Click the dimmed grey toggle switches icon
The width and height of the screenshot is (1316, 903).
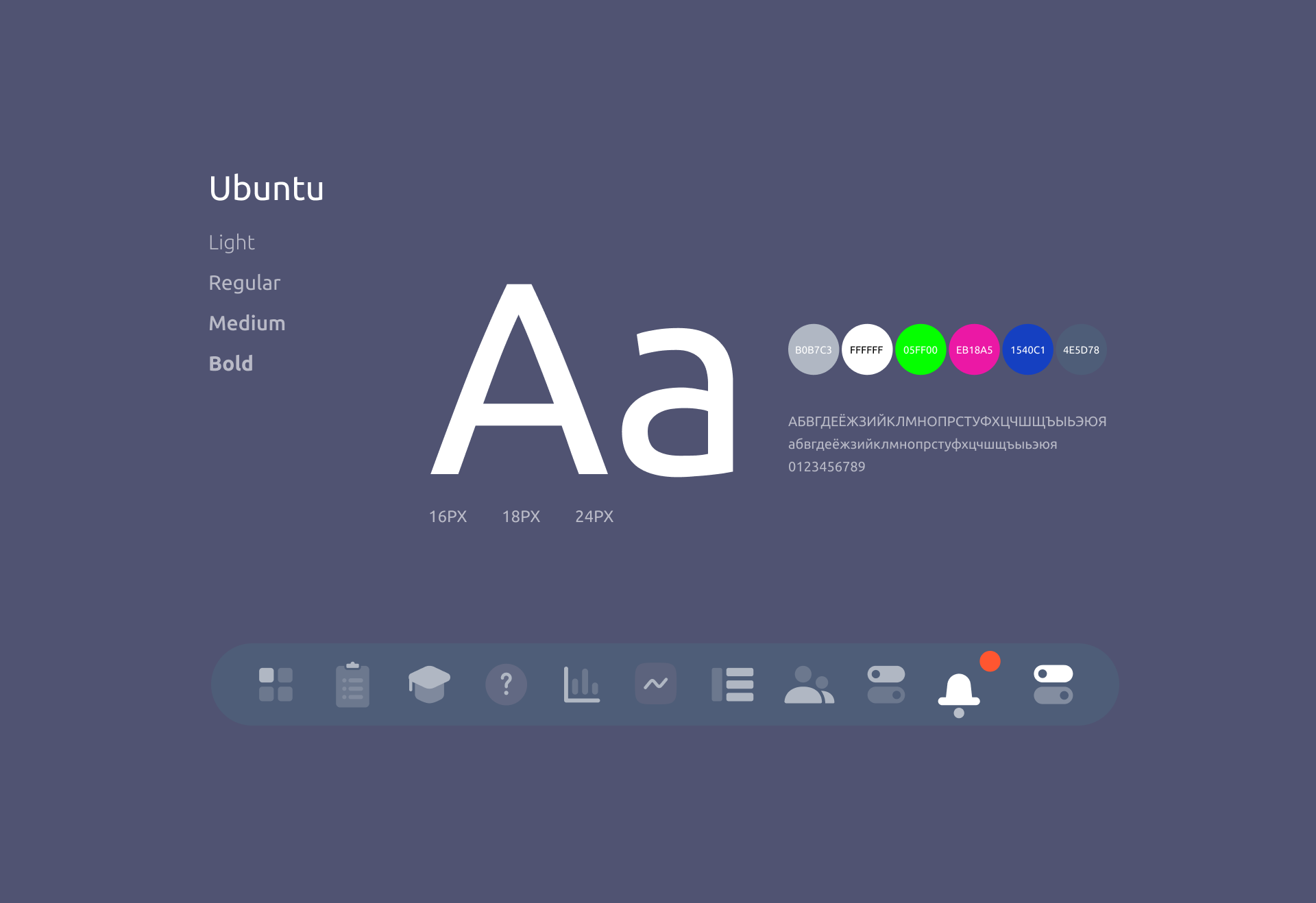point(886,684)
